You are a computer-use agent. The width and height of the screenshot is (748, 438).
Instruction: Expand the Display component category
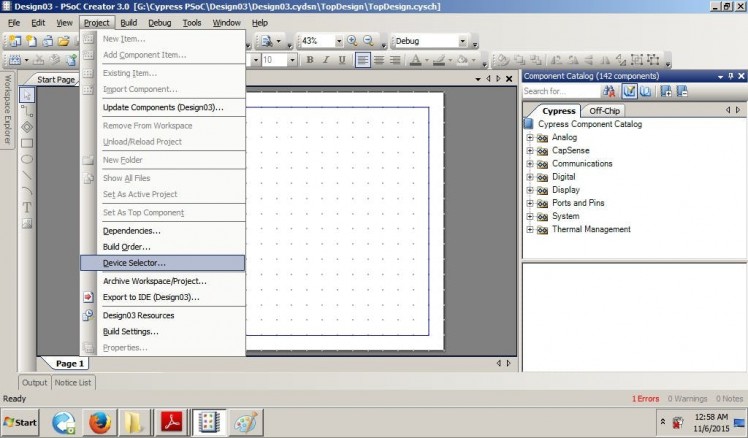coord(530,190)
